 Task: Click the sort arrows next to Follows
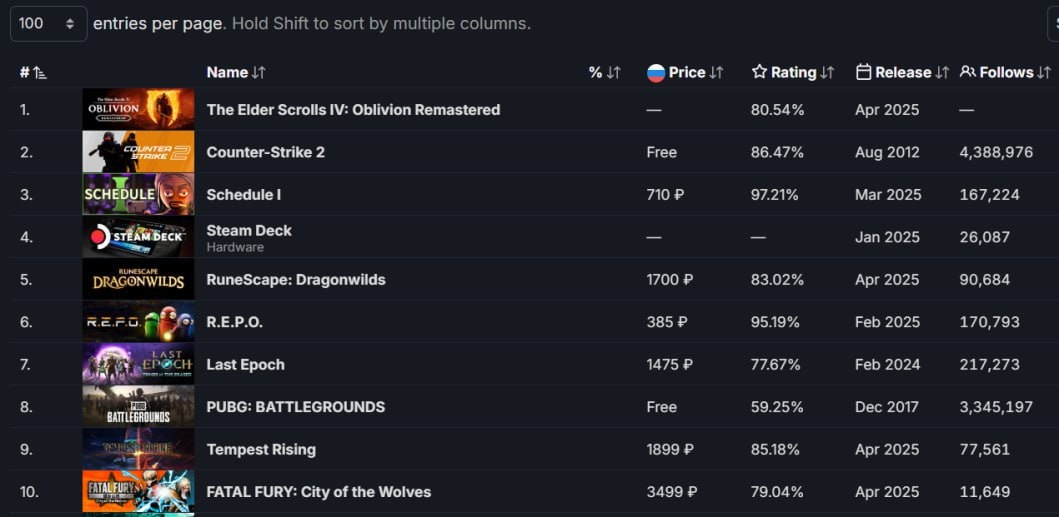click(x=1044, y=72)
